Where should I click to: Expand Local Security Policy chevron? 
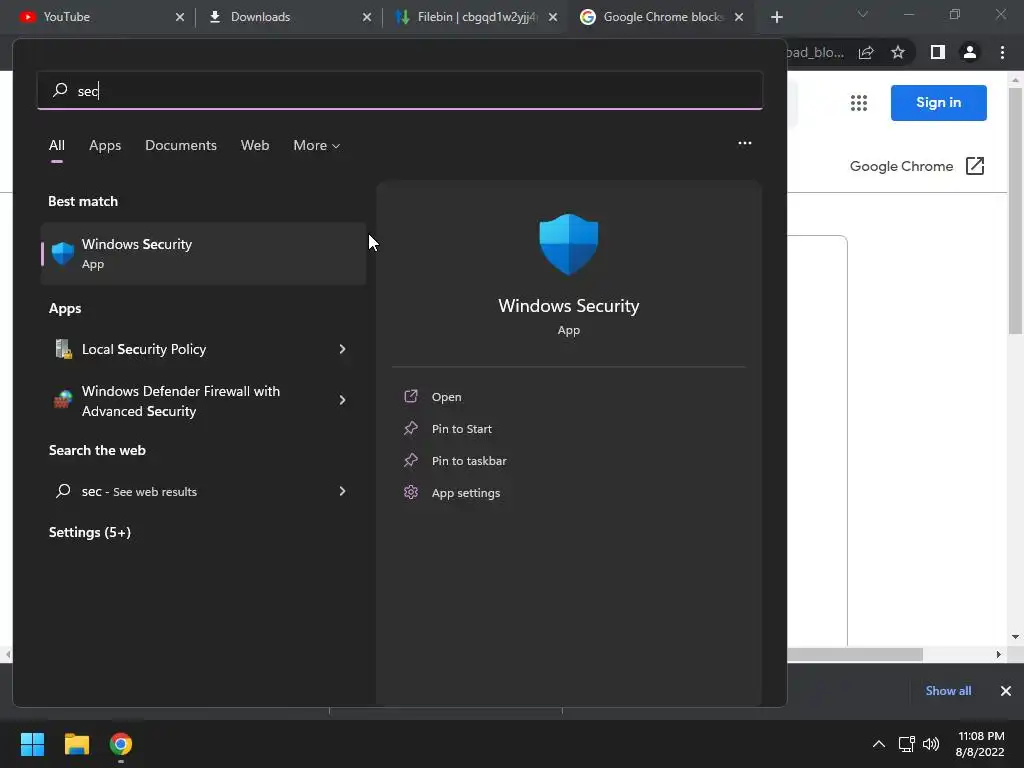click(342, 349)
